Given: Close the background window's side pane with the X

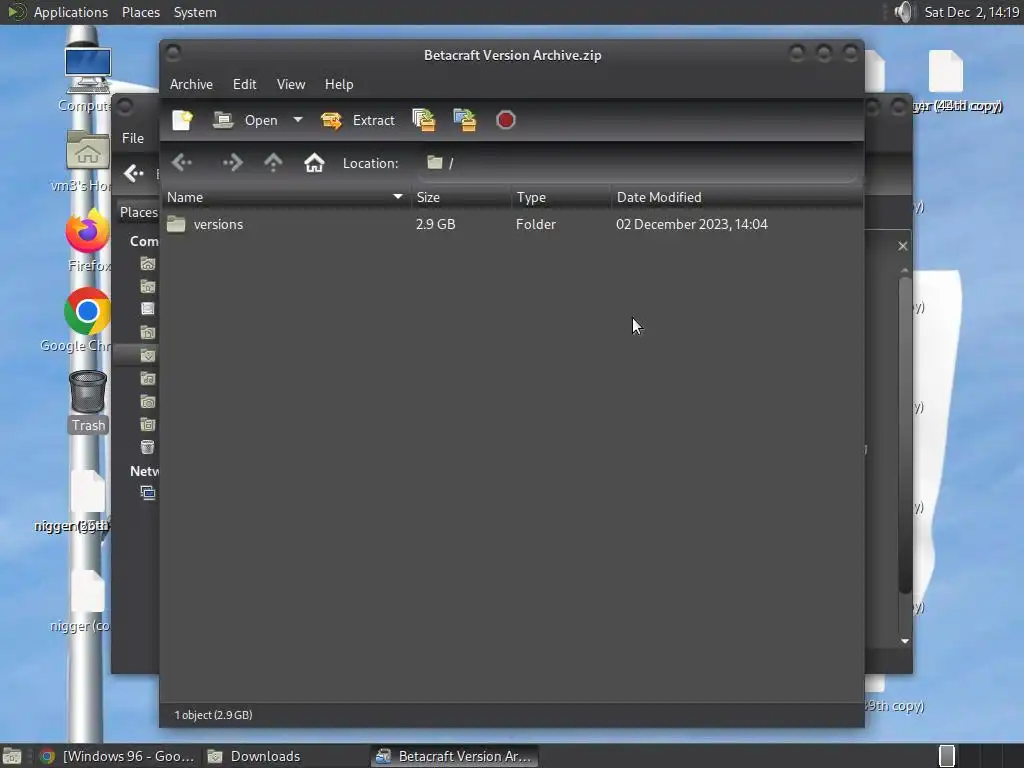Looking at the screenshot, I should point(903,246).
